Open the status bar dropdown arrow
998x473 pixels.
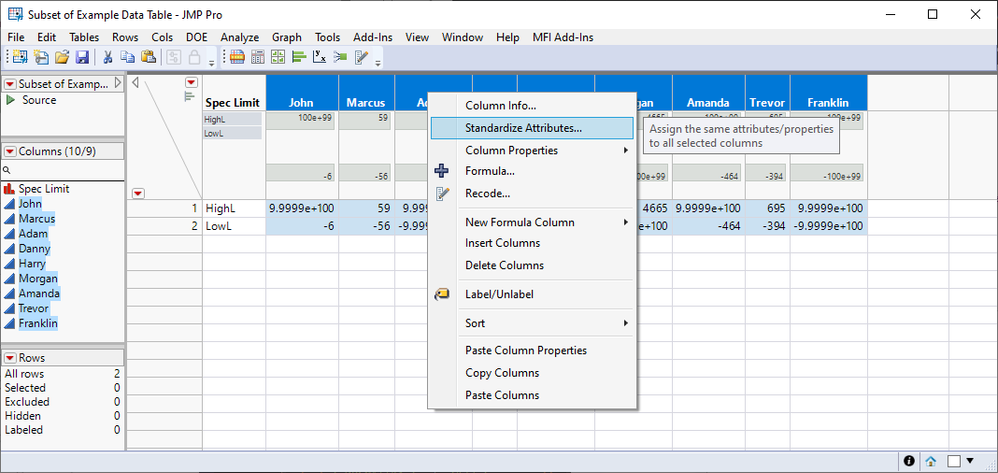click(971, 461)
